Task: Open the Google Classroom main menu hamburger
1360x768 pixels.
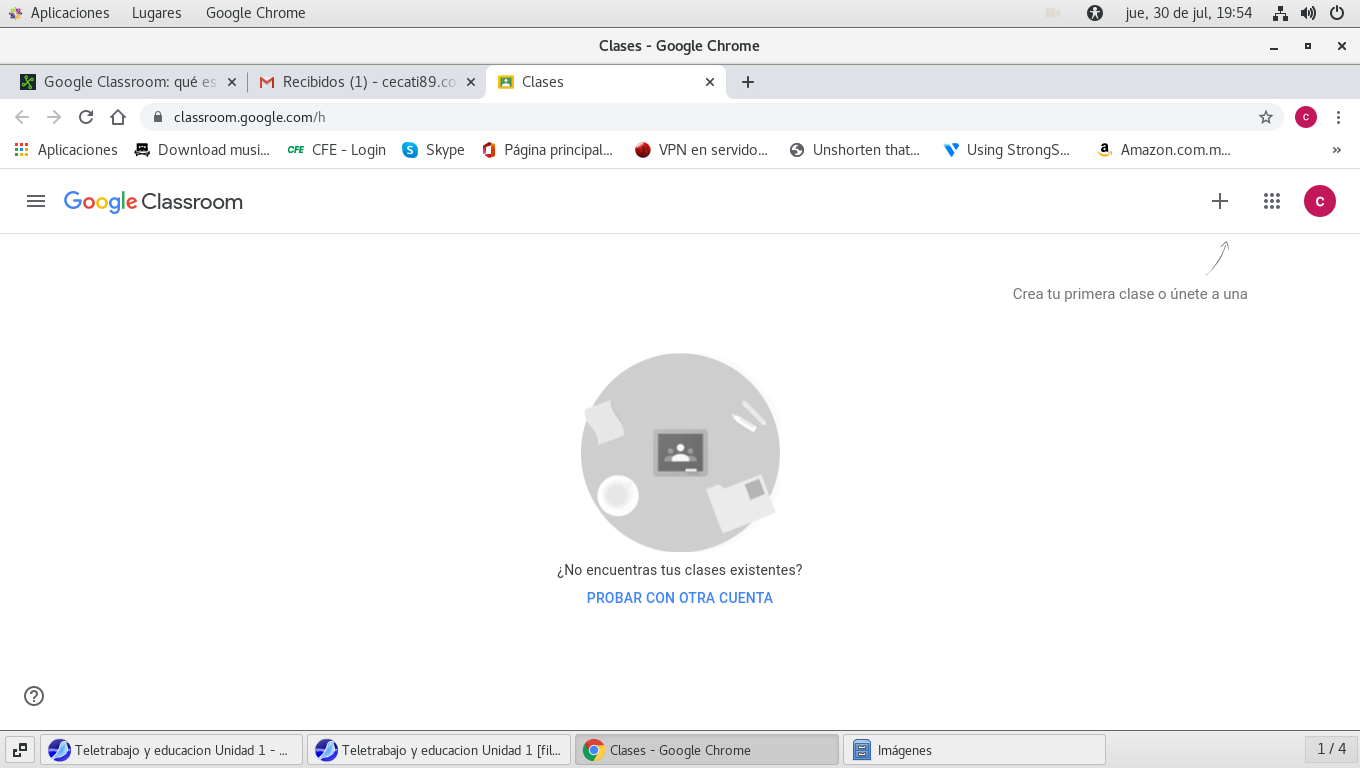Action: [36, 201]
